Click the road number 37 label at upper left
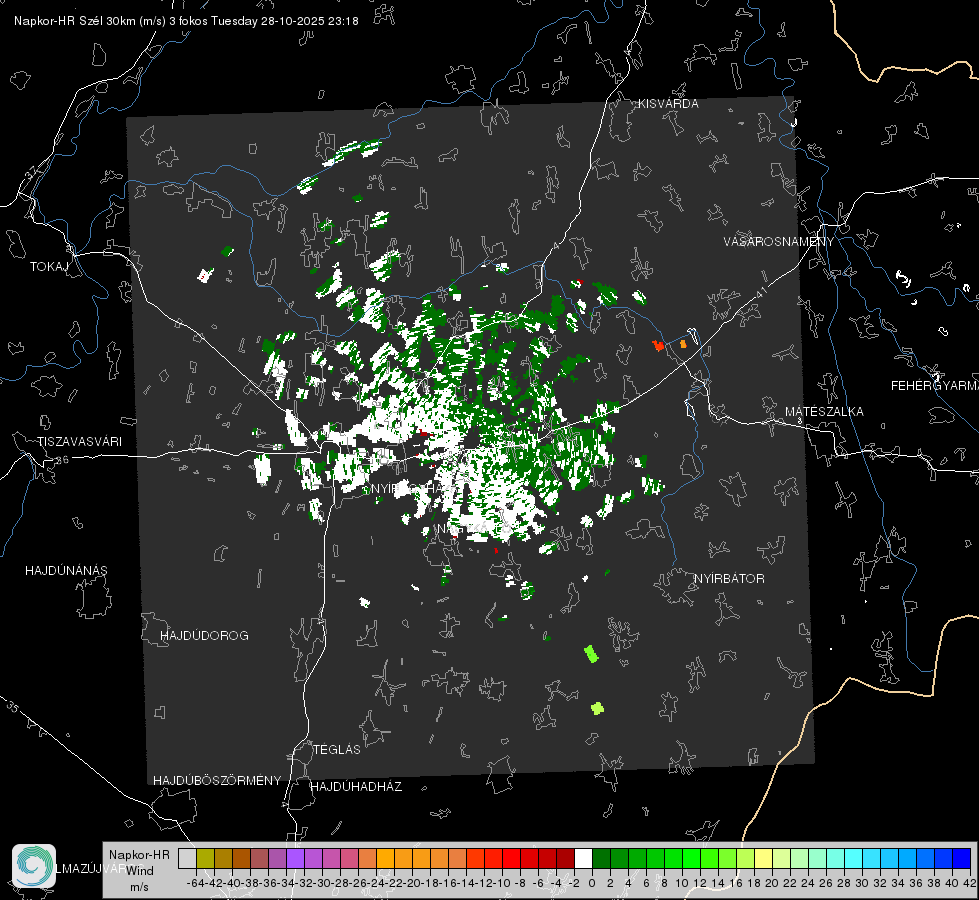The image size is (979, 900). pyautogui.click(x=31, y=171)
